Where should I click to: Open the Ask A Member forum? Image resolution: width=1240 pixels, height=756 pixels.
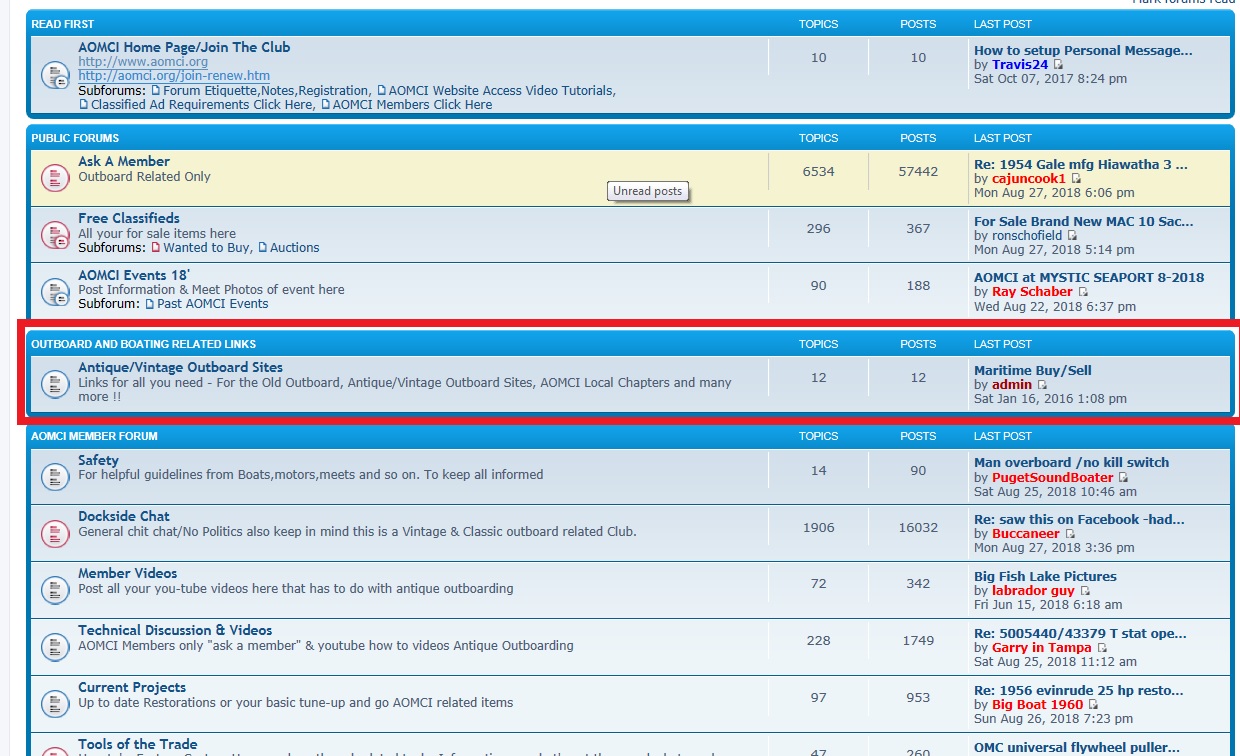[124, 161]
